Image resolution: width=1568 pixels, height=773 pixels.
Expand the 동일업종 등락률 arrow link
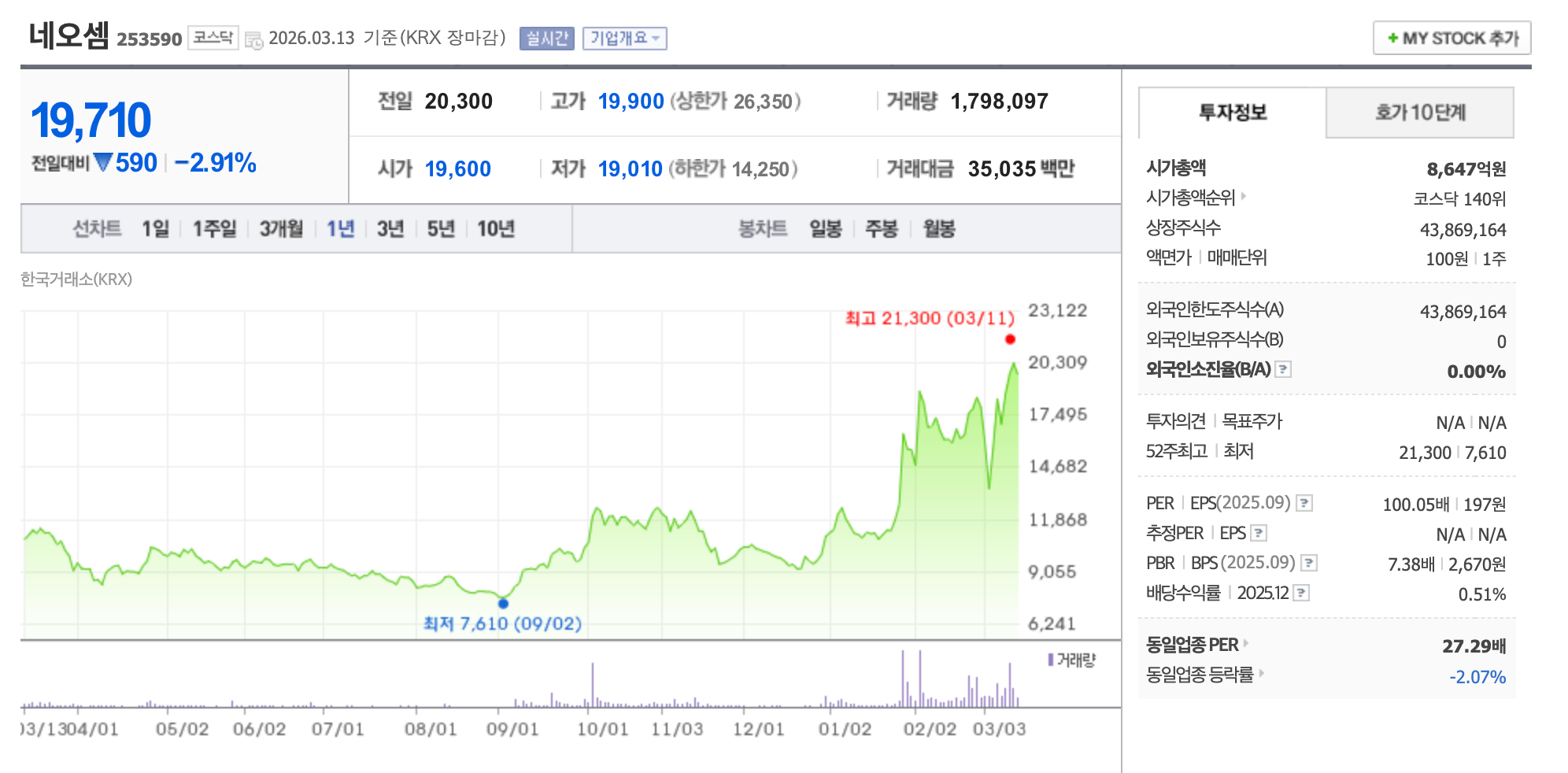click(x=1261, y=673)
